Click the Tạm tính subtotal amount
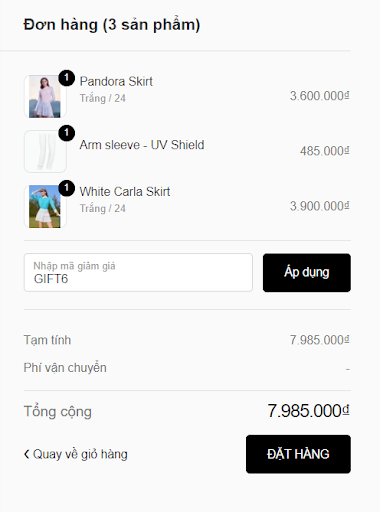The width and height of the screenshot is (380, 512). pos(320,340)
